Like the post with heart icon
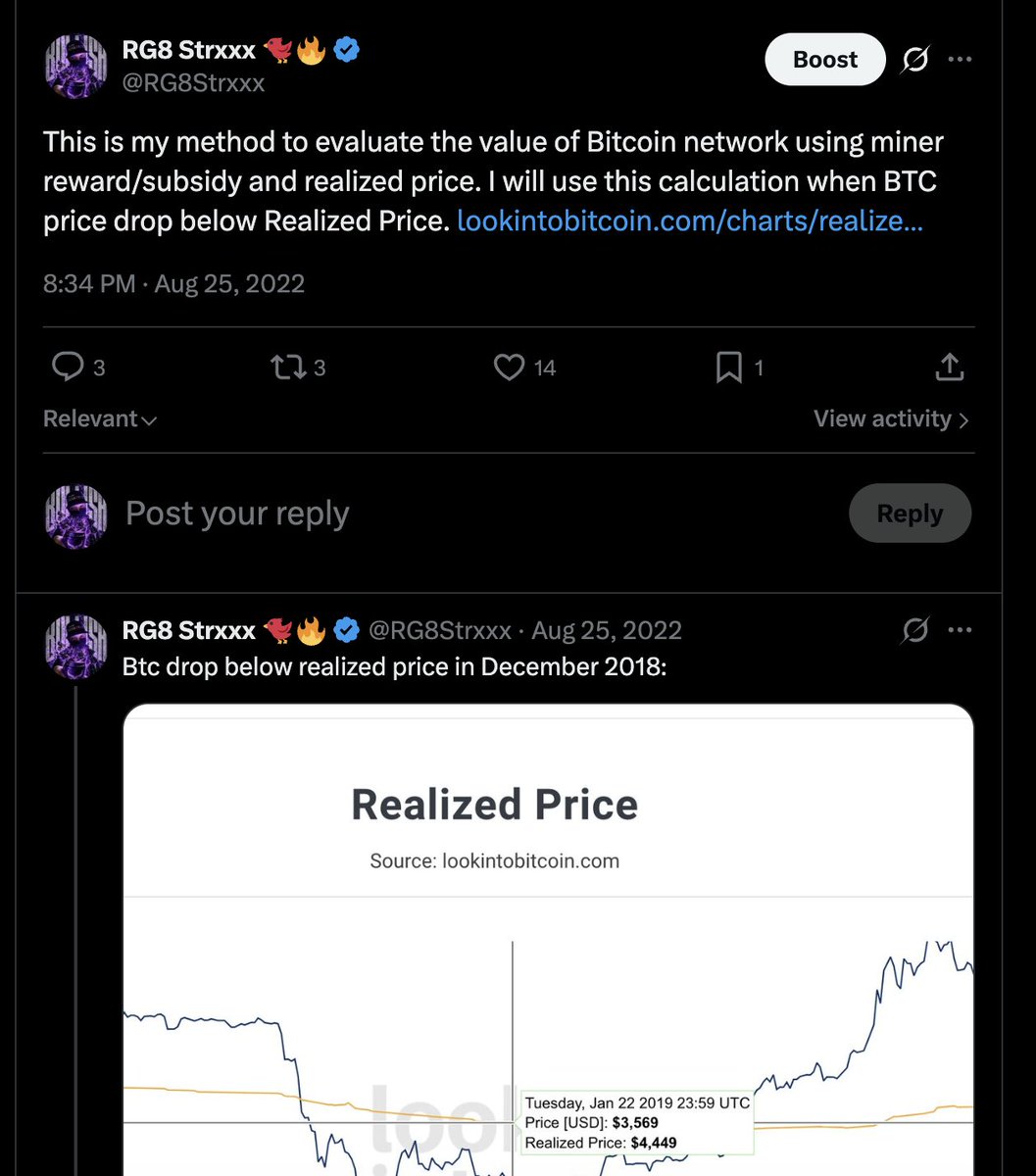Image resolution: width=1036 pixels, height=1176 pixels. point(509,367)
